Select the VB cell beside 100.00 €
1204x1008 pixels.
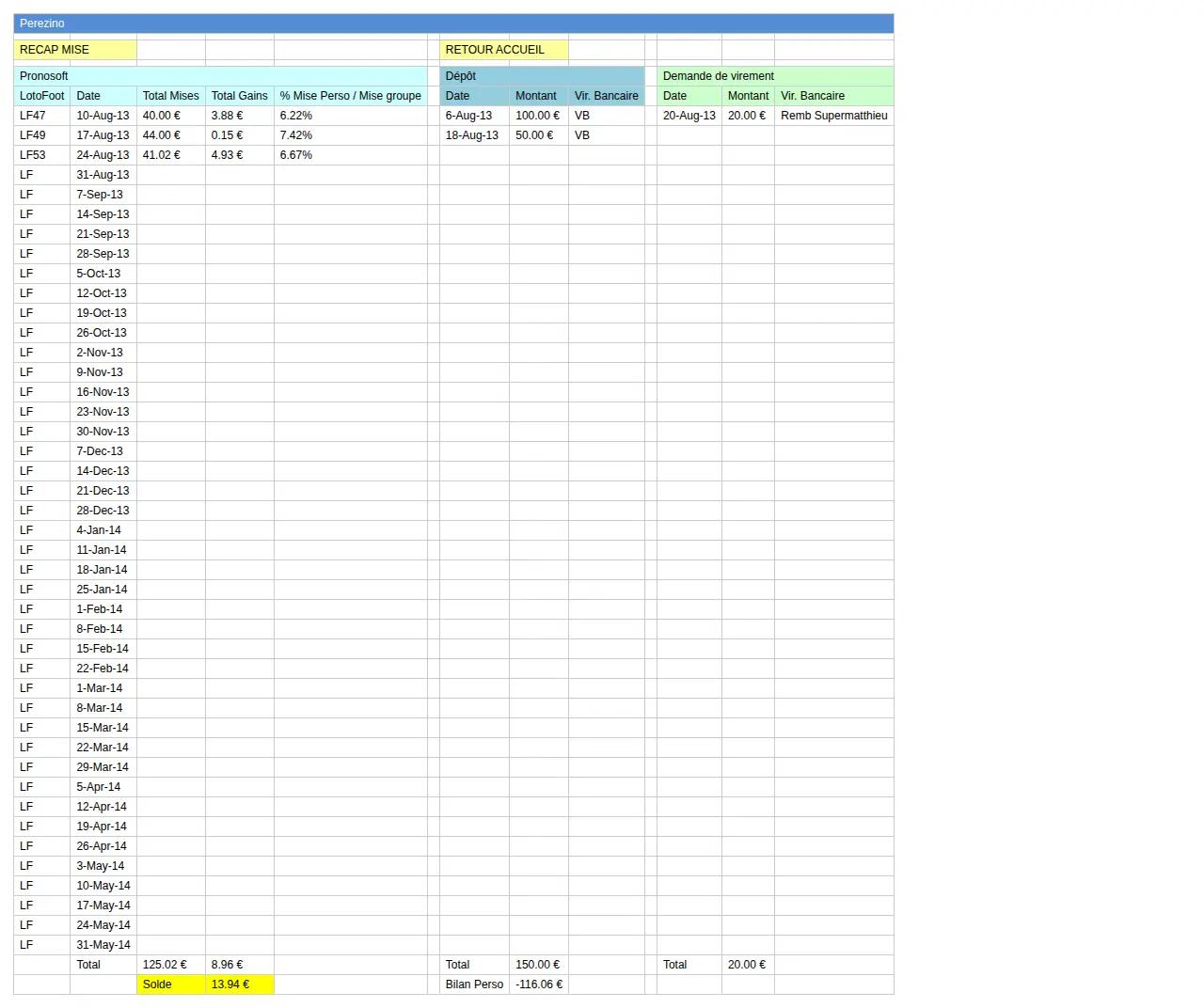click(x=607, y=116)
